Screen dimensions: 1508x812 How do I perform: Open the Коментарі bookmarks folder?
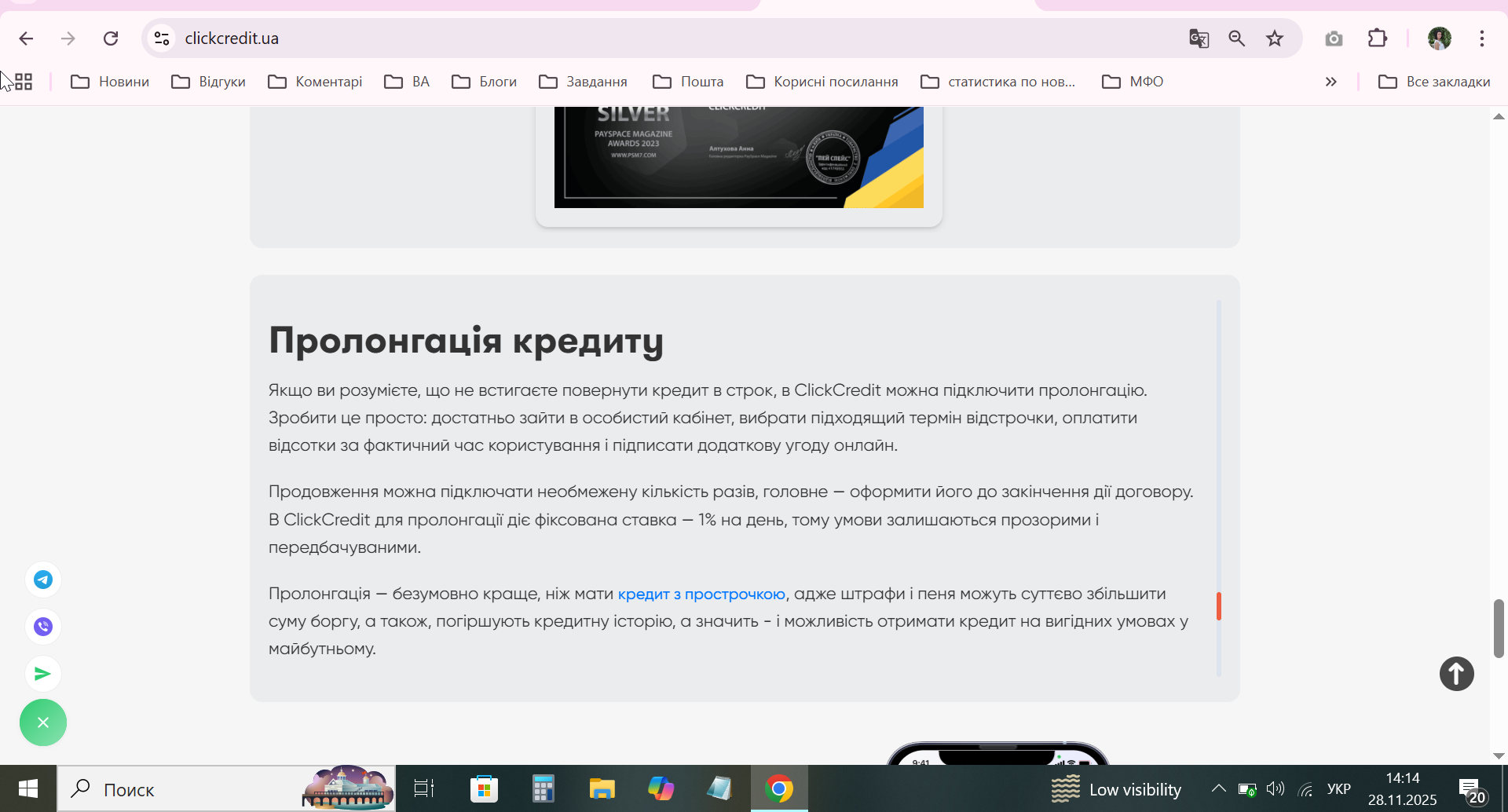315,82
